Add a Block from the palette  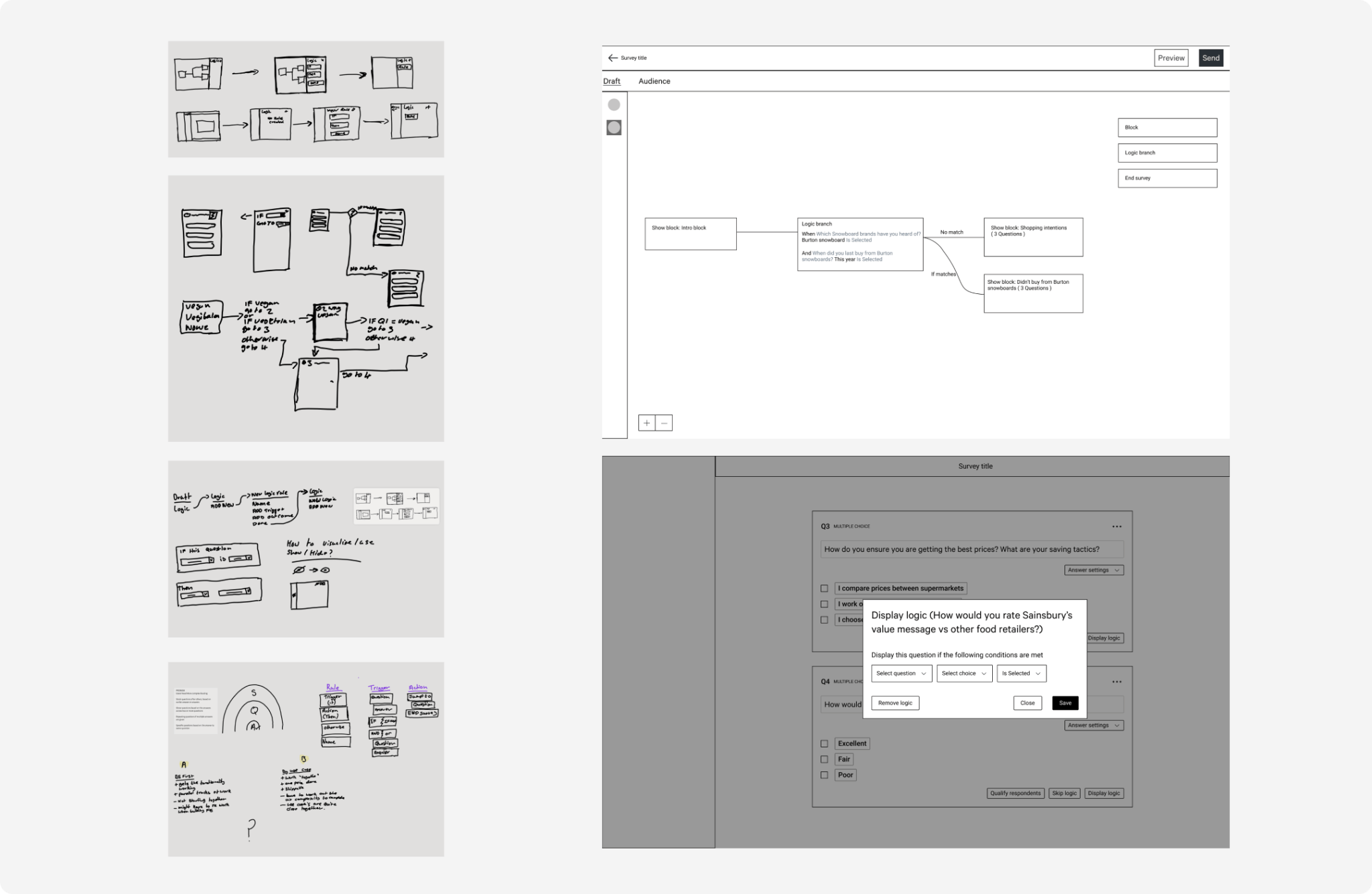[1168, 127]
